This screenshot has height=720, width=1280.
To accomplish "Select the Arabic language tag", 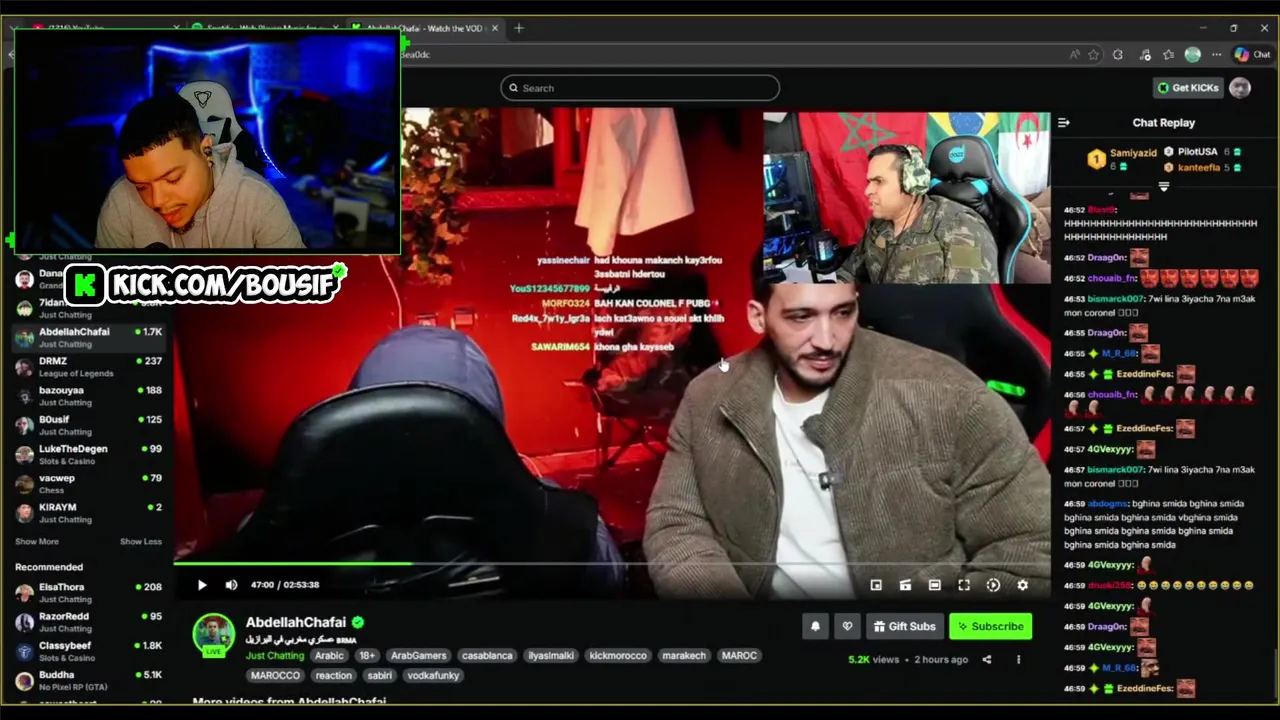I will 329,656.
